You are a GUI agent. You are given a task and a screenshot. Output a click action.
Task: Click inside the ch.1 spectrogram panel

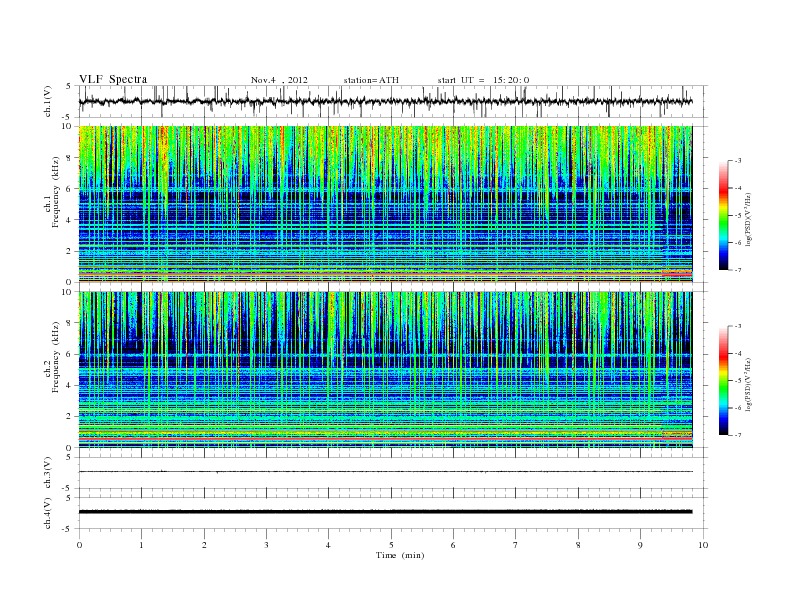385,204
